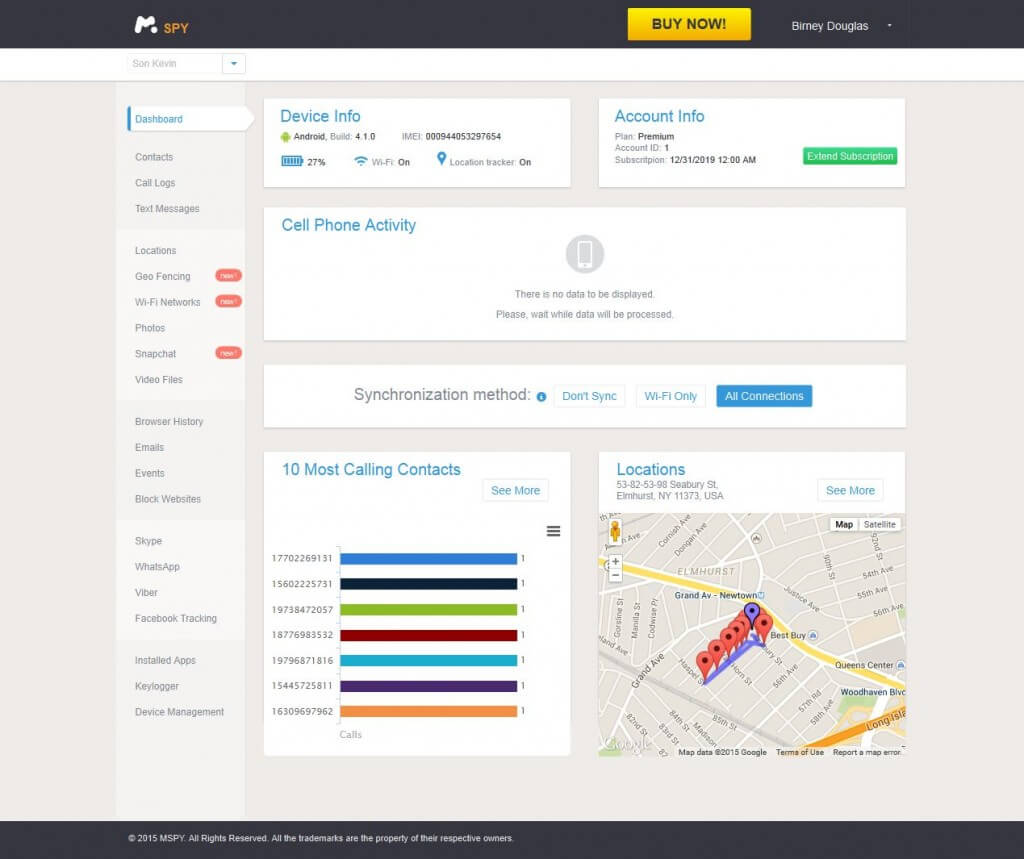Click the purple location pin on map
This screenshot has width=1024, height=859.
[752, 611]
